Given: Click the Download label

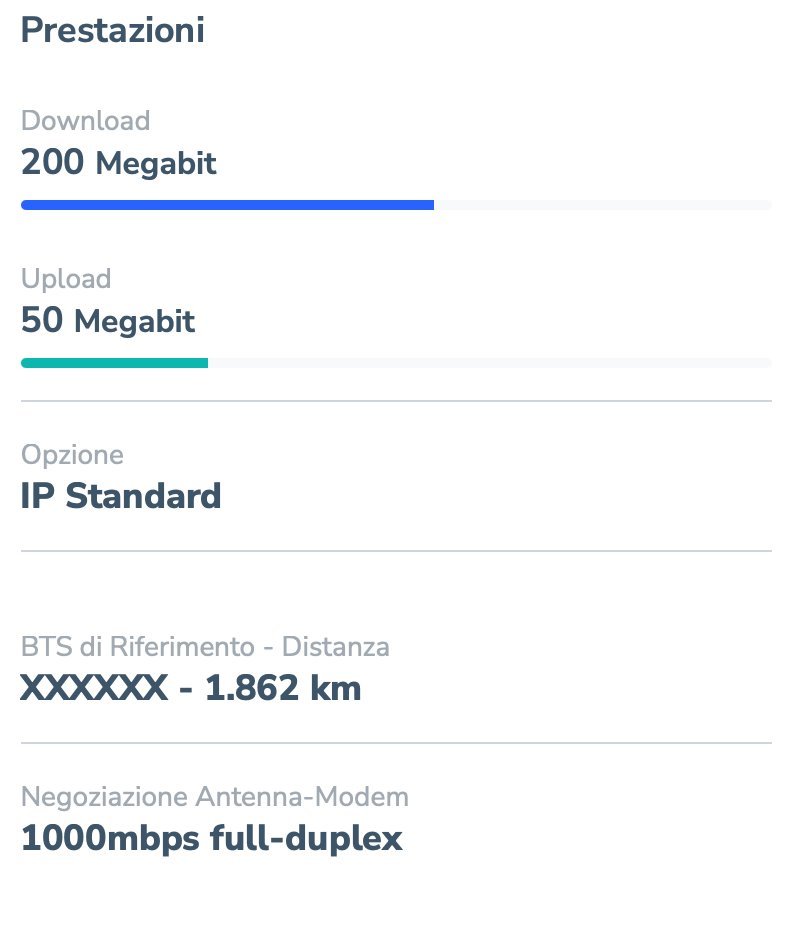Looking at the screenshot, I should coord(85,121).
